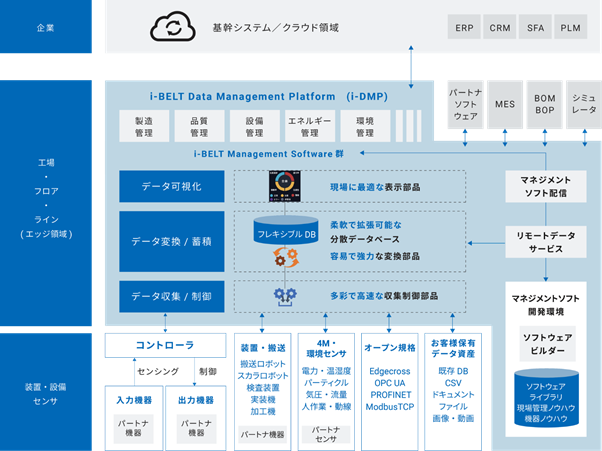Image resolution: width=602 pixels, height=451 pixels.
Task: Click the BOM BOP box
Action: pos(544,104)
